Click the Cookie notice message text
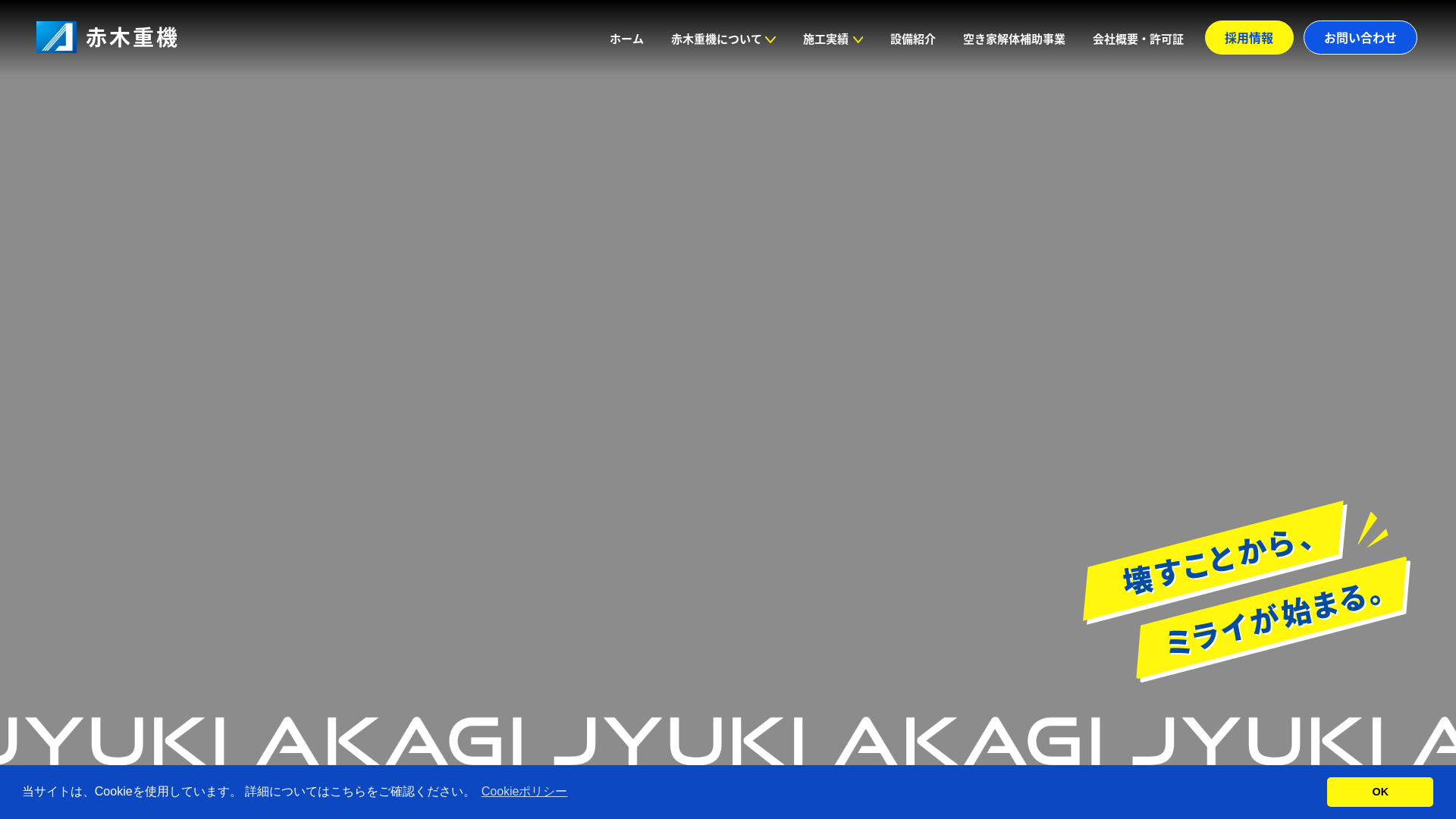The width and height of the screenshot is (1456, 819). [246, 792]
